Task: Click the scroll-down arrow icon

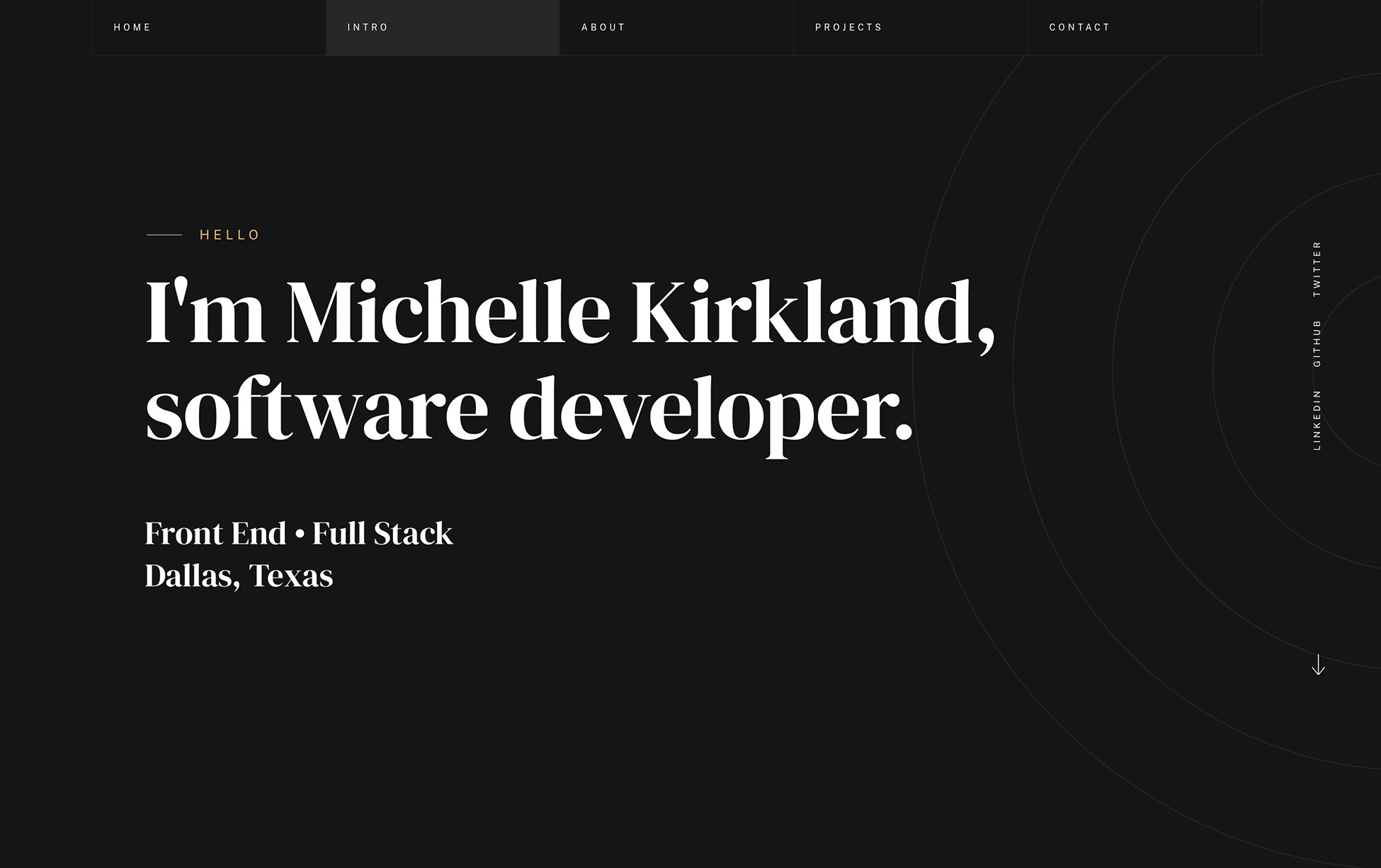Action: click(1318, 664)
